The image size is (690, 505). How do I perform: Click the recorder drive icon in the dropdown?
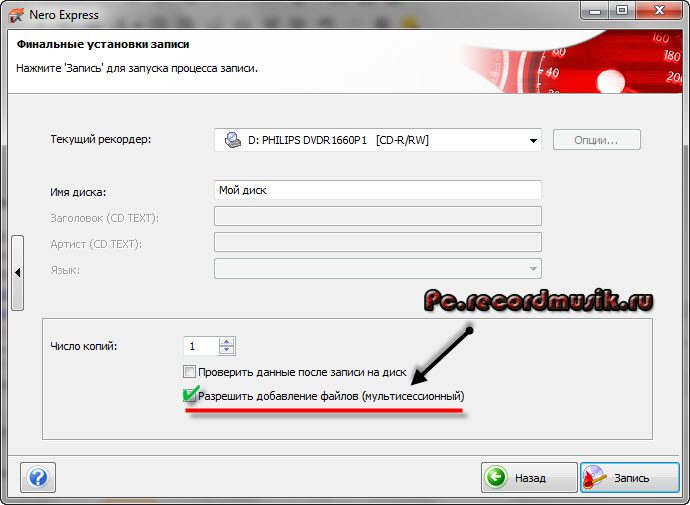tap(232, 140)
